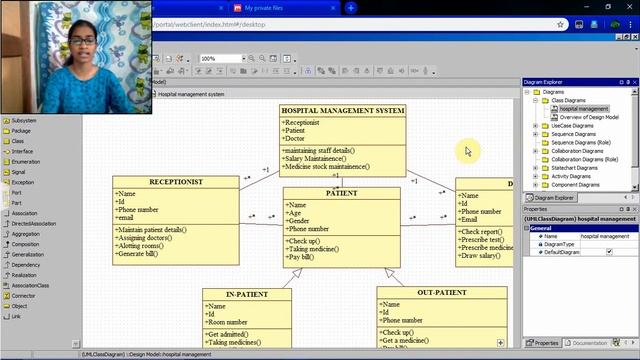Activate the DirectedAssociation tool
640x360 pixels.
[x=29, y=224]
